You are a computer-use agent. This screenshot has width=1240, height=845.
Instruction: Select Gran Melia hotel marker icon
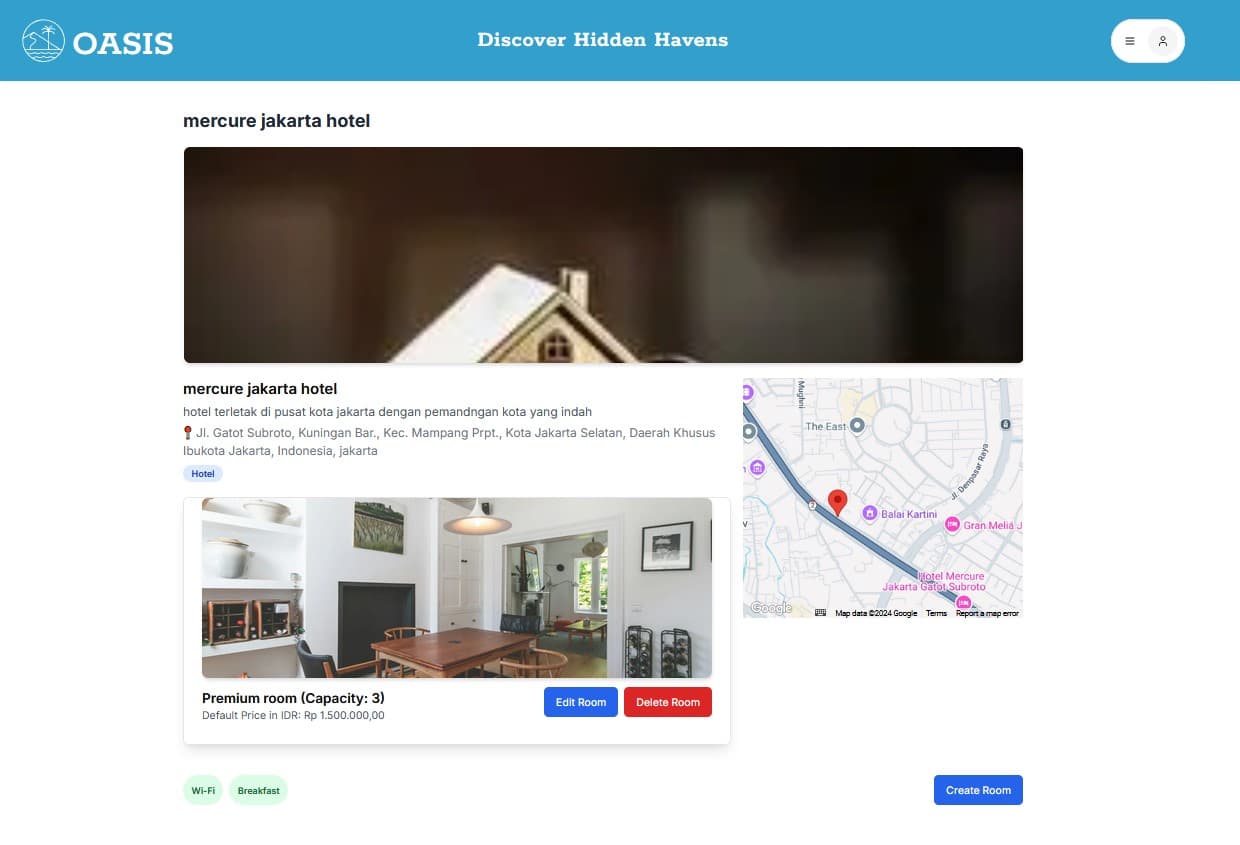[952, 524]
